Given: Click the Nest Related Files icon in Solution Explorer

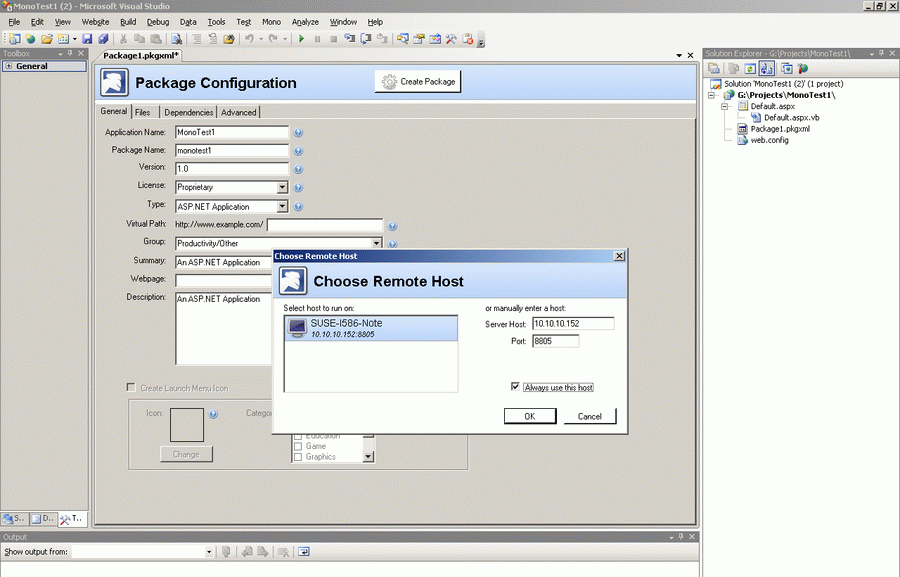Looking at the screenshot, I should pyautogui.click(x=766, y=68).
